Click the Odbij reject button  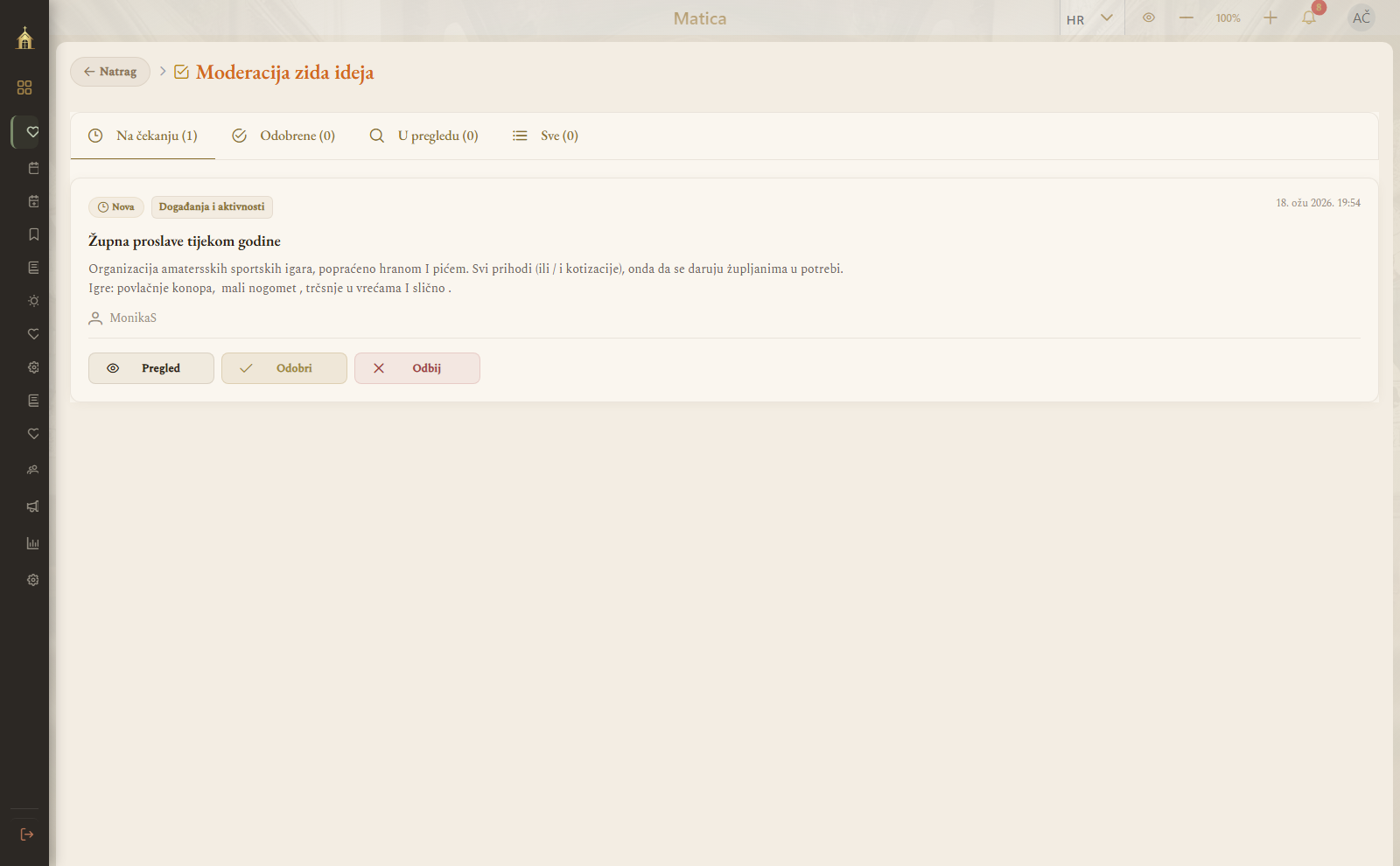[417, 368]
